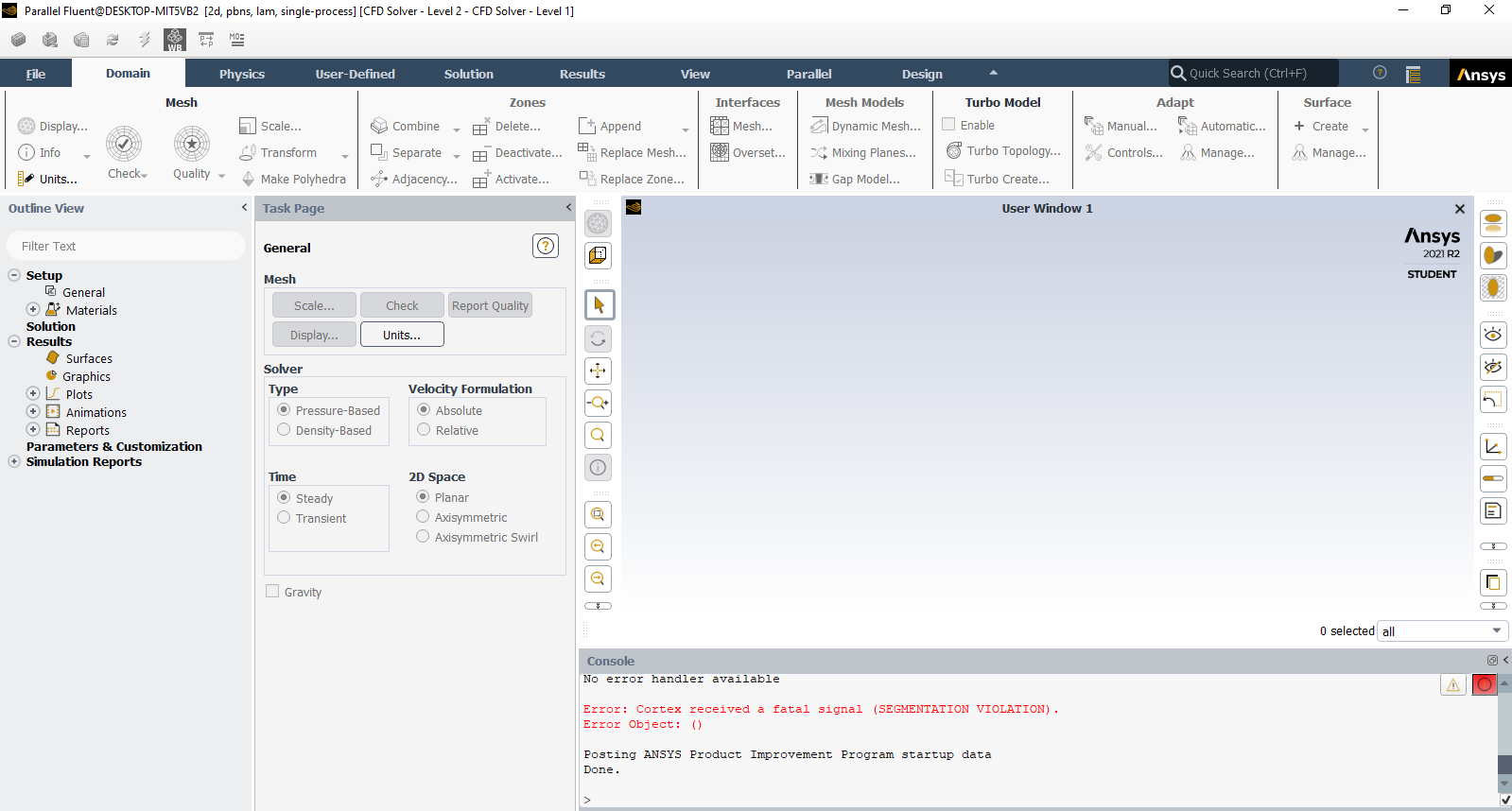Click the Units... button in Task Page
This screenshot has height=811, width=1512.
coord(402,335)
